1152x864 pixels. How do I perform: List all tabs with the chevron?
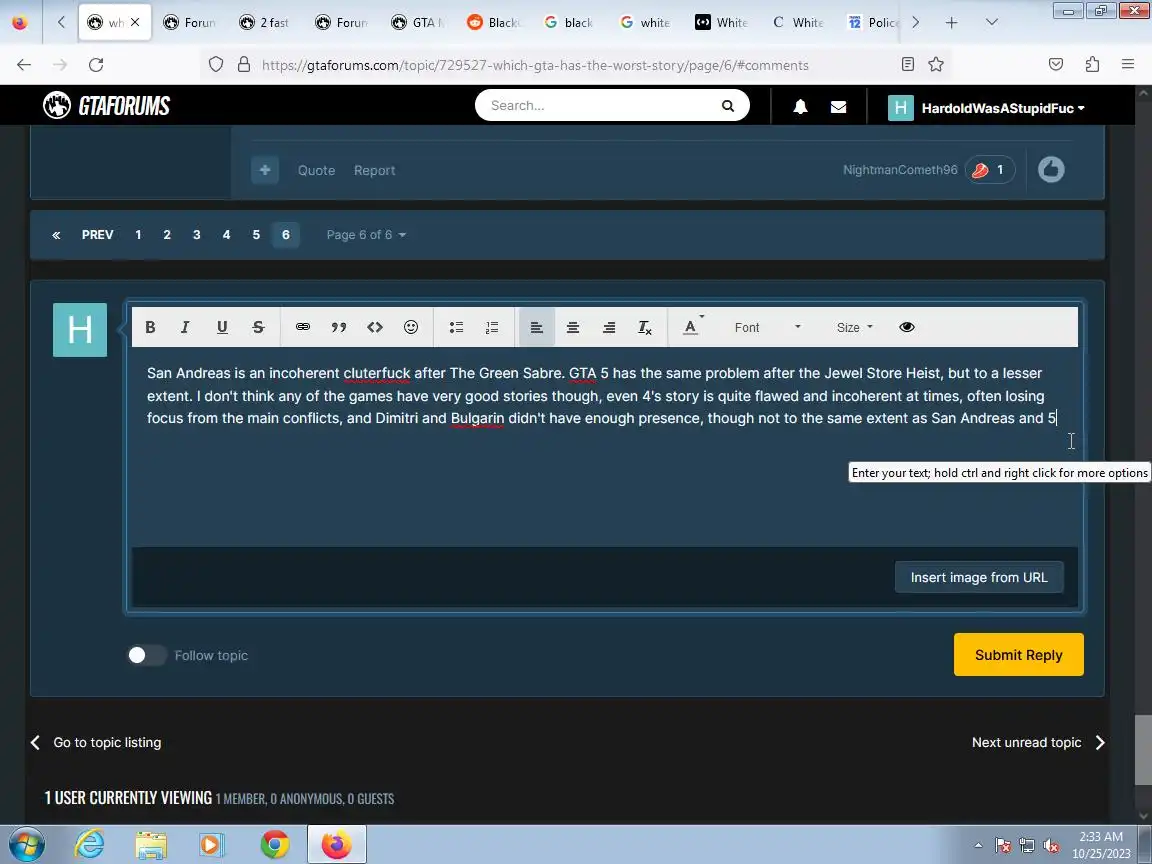(x=992, y=22)
